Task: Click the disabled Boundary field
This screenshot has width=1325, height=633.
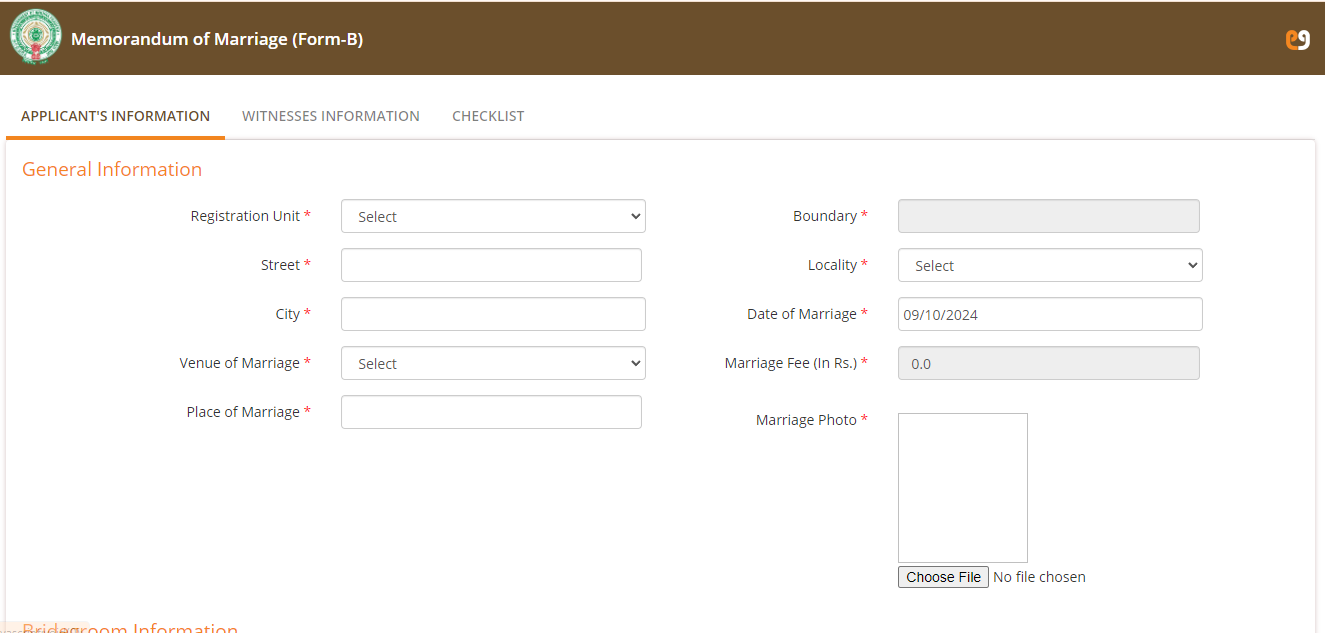Action: [x=1049, y=216]
